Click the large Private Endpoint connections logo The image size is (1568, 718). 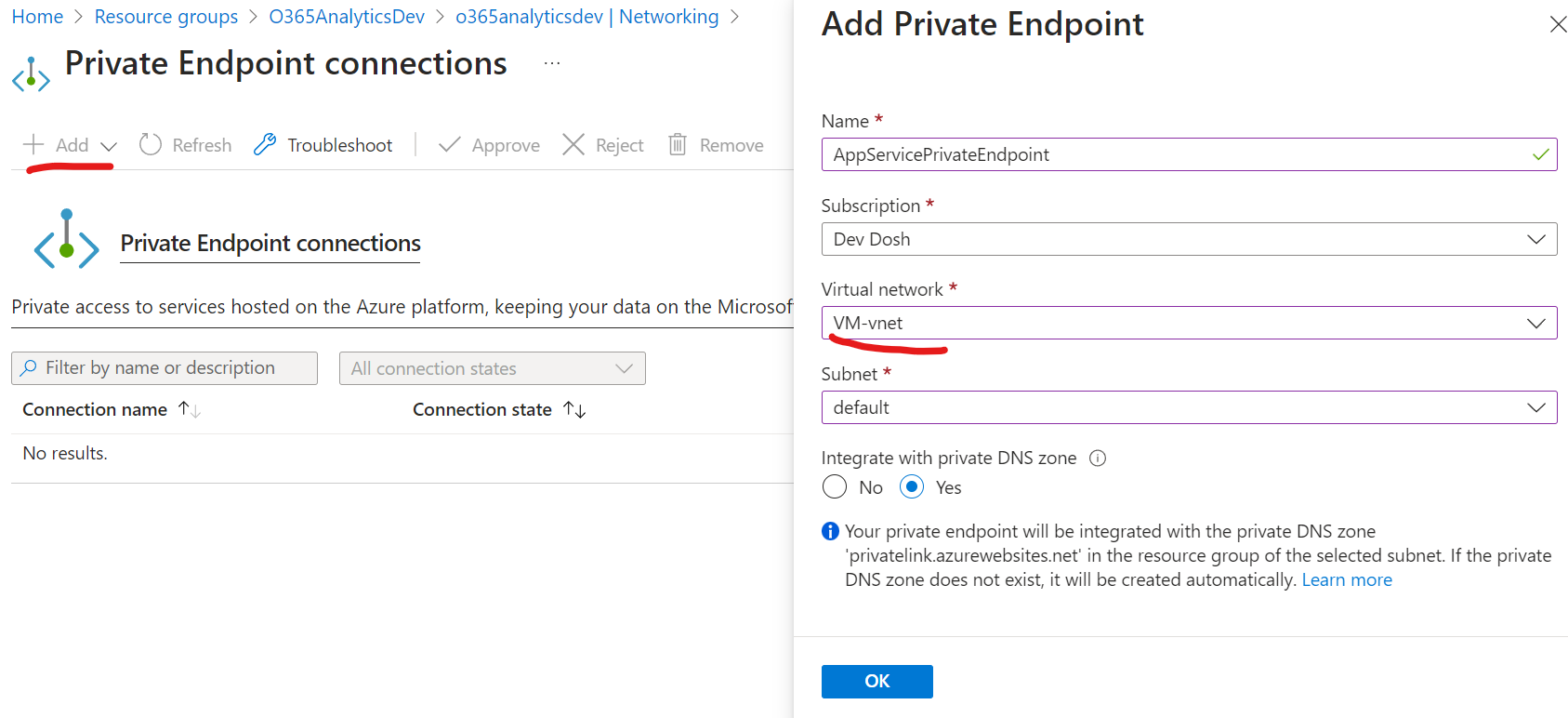[x=67, y=240]
